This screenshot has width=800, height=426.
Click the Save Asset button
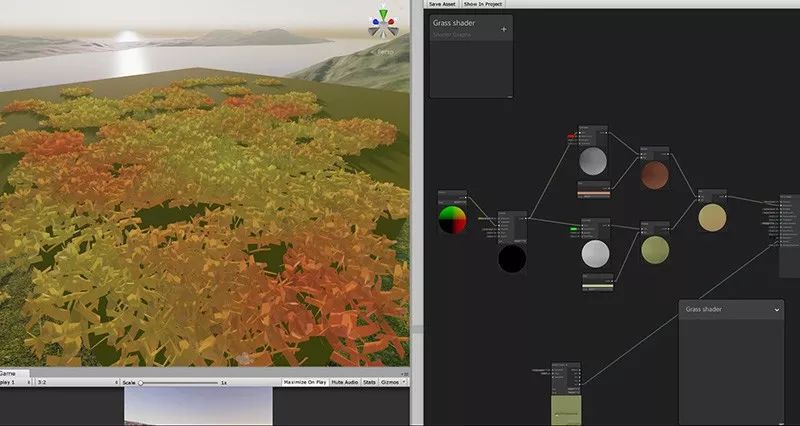[441, 4]
